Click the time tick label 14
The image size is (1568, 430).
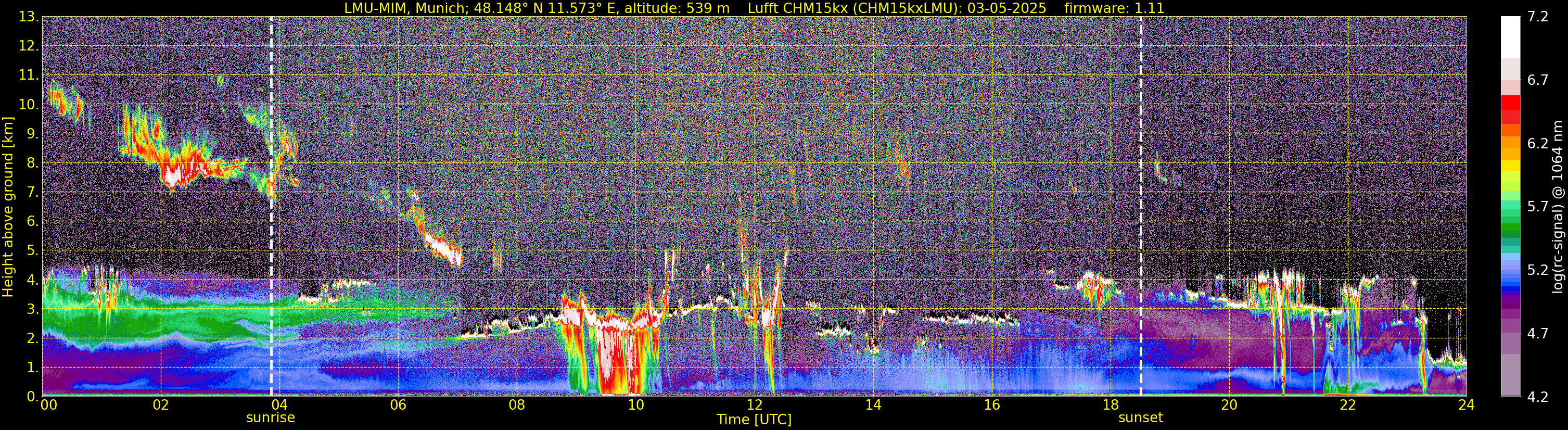(873, 405)
